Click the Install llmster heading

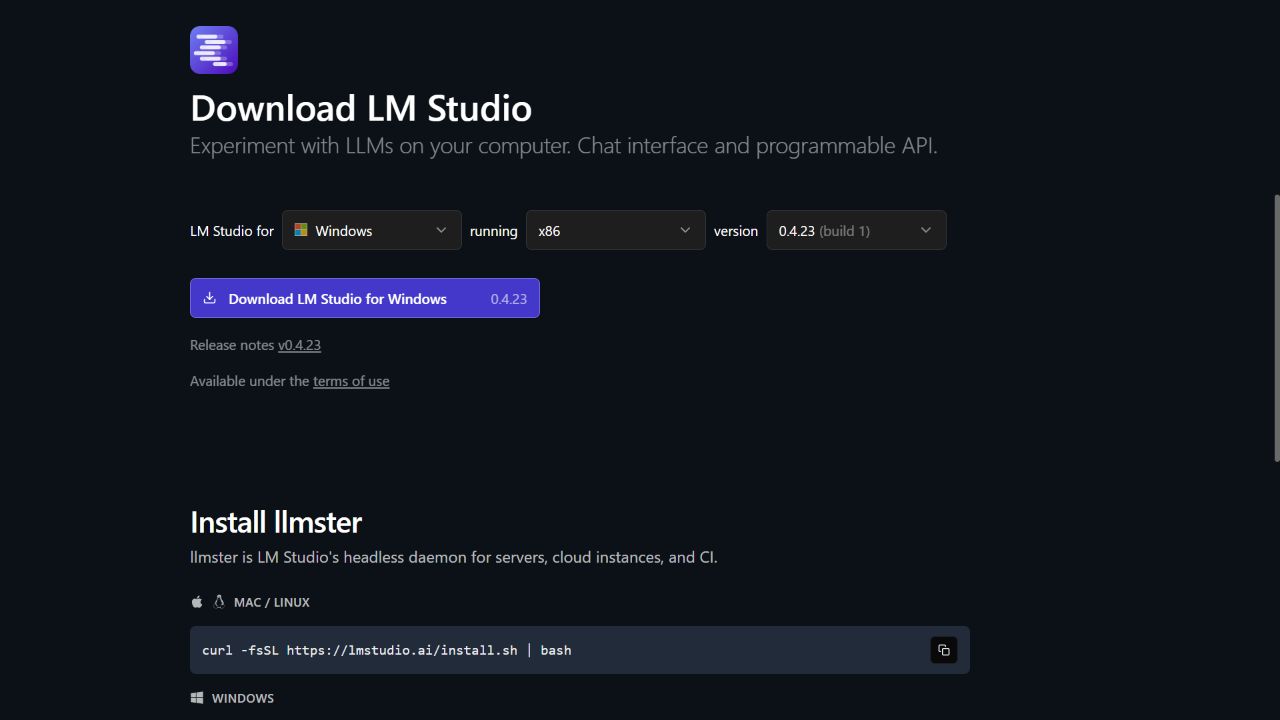click(276, 522)
